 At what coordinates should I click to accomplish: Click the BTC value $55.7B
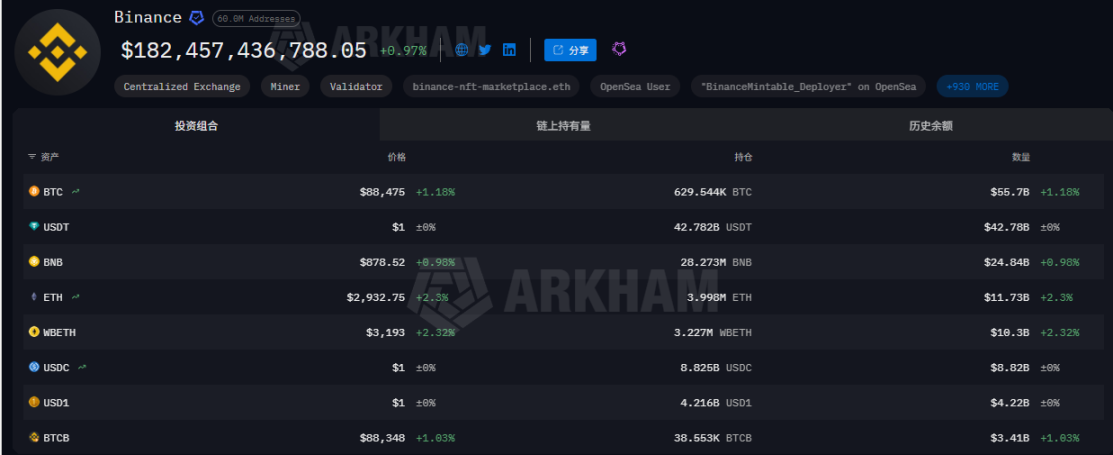(1007, 192)
